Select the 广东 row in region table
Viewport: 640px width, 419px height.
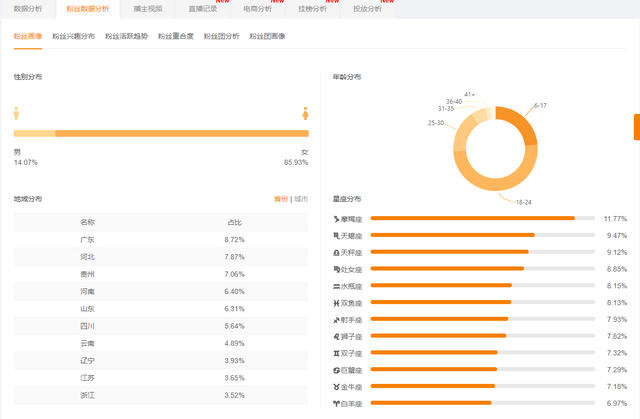pos(161,240)
